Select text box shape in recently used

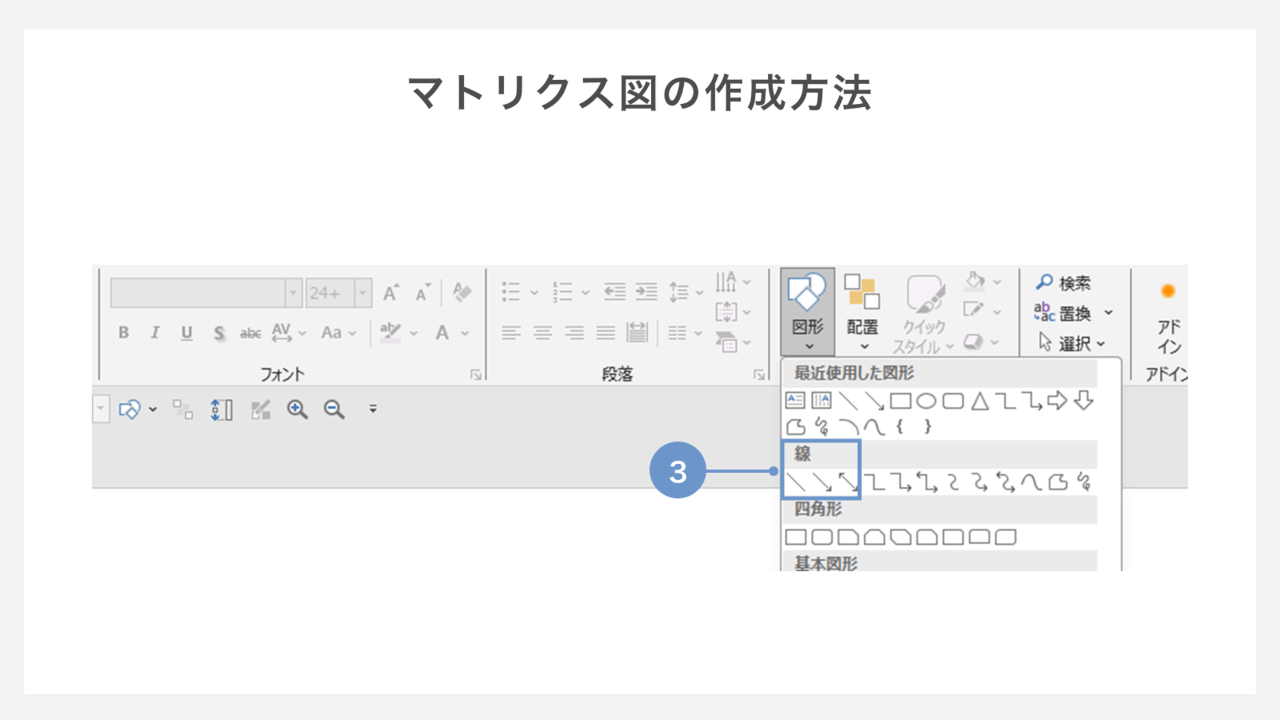tap(795, 401)
